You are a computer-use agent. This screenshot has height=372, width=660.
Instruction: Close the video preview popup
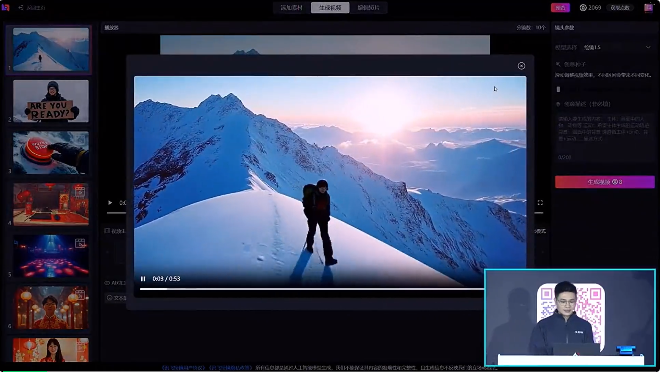521,66
